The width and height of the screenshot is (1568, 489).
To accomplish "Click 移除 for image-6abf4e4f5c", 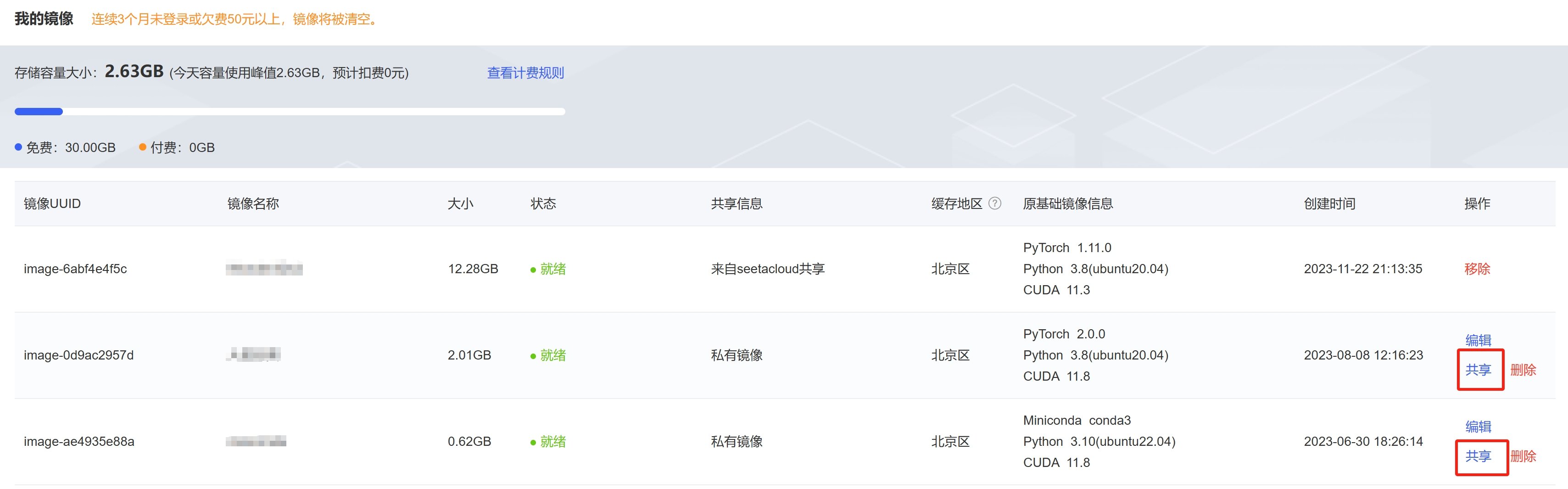I will pos(1477,269).
